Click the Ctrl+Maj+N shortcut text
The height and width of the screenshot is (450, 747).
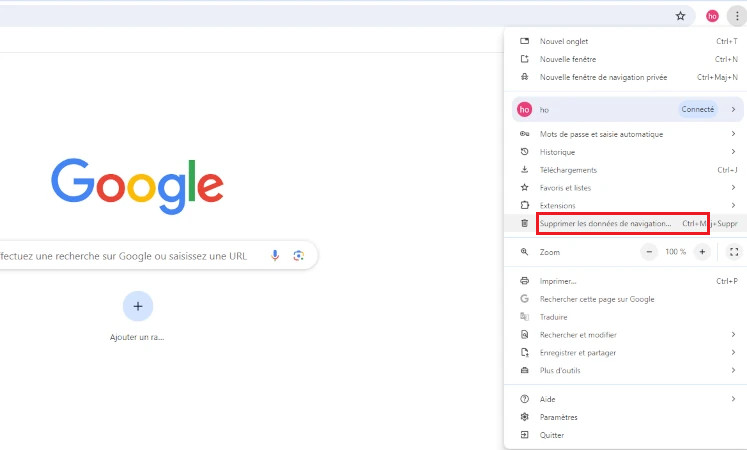[717, 77]
